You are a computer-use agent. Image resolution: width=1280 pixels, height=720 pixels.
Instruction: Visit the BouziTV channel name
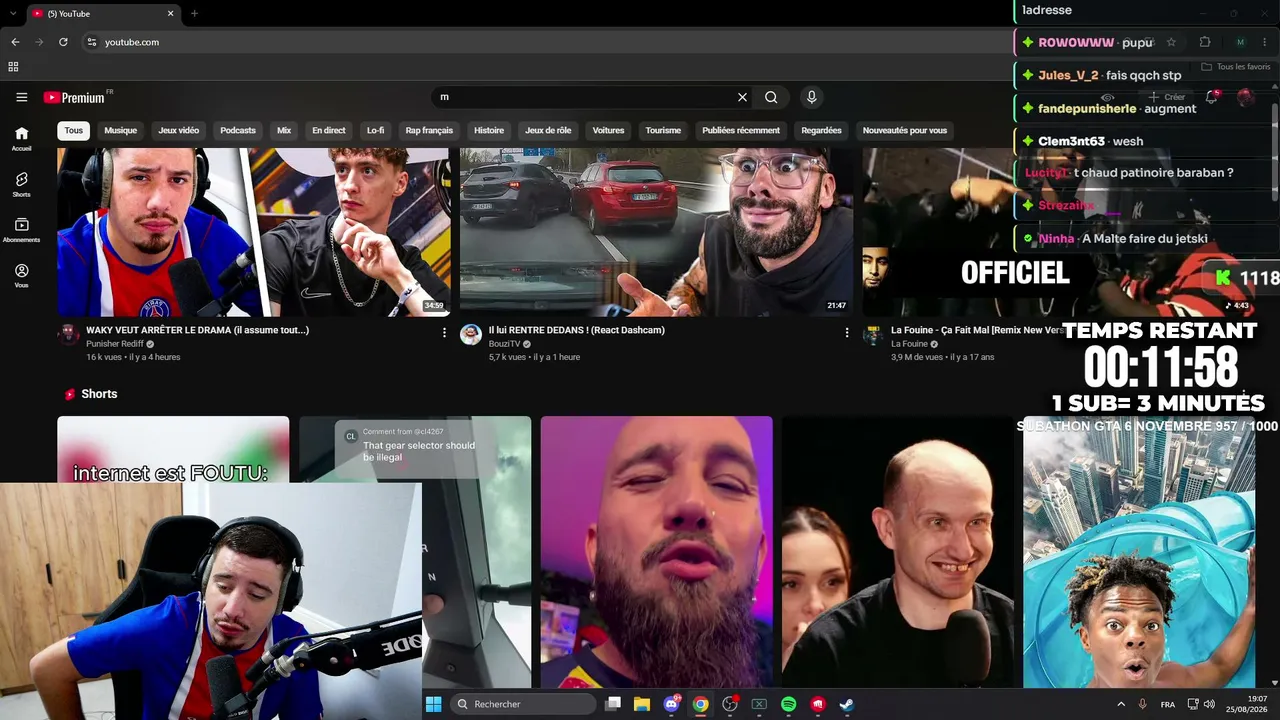coord(505,344)
